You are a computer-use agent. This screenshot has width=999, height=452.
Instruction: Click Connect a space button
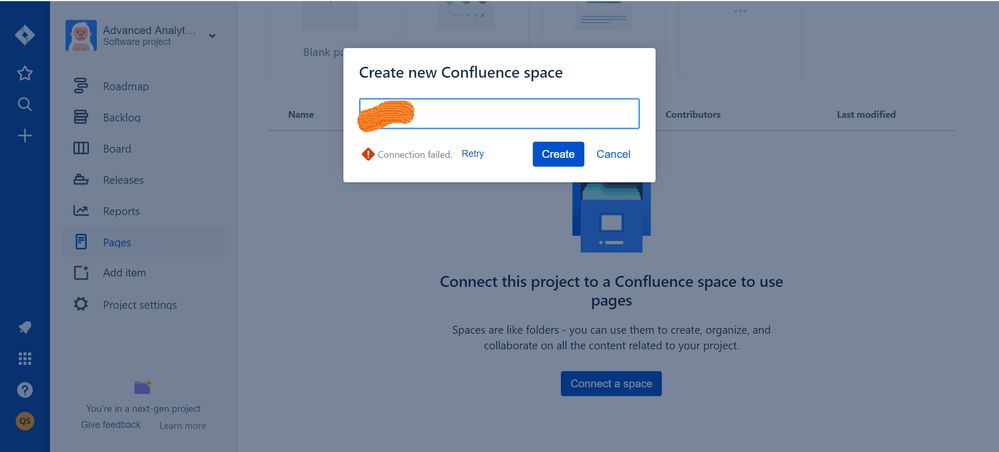pos(611,384)
